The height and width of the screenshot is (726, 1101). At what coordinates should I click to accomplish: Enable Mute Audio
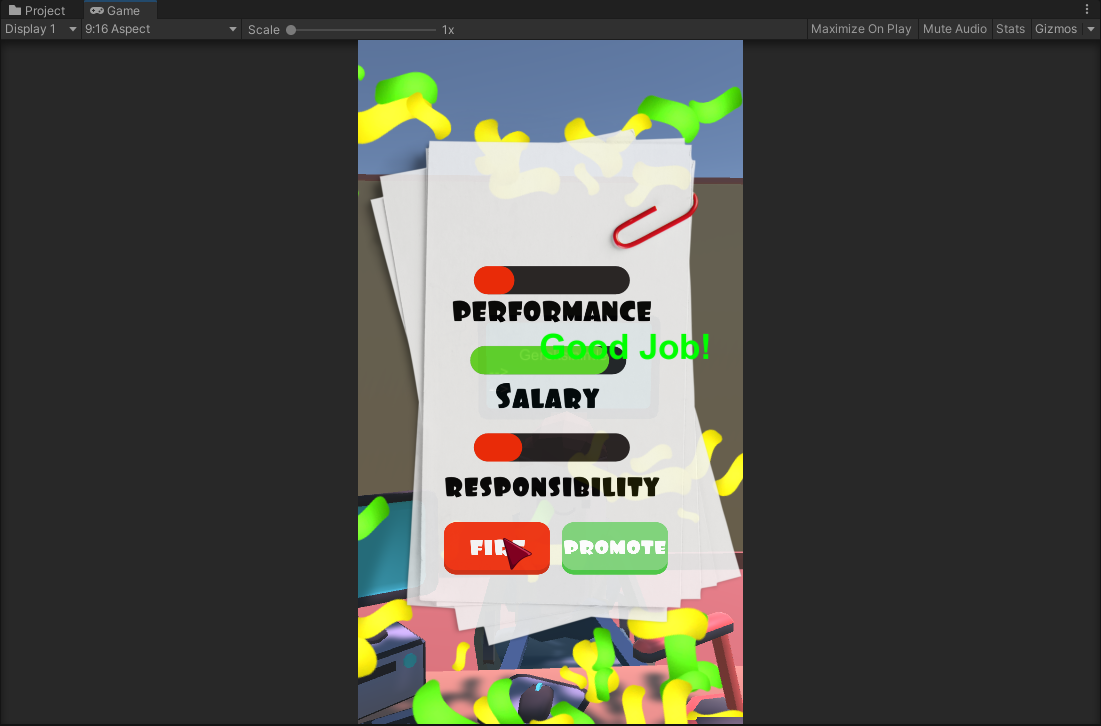(954, 29)
